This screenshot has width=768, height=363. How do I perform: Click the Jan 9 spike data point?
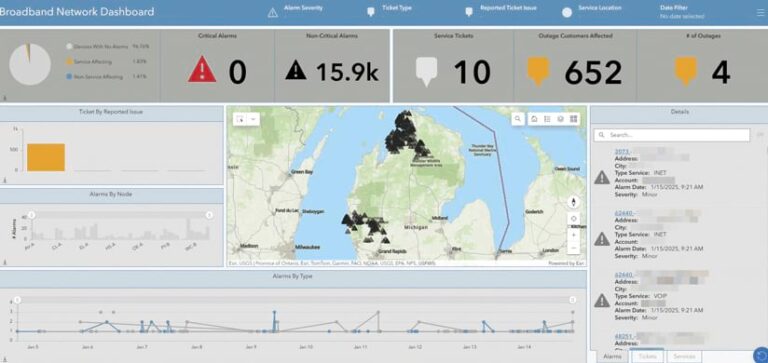[274, 312]
